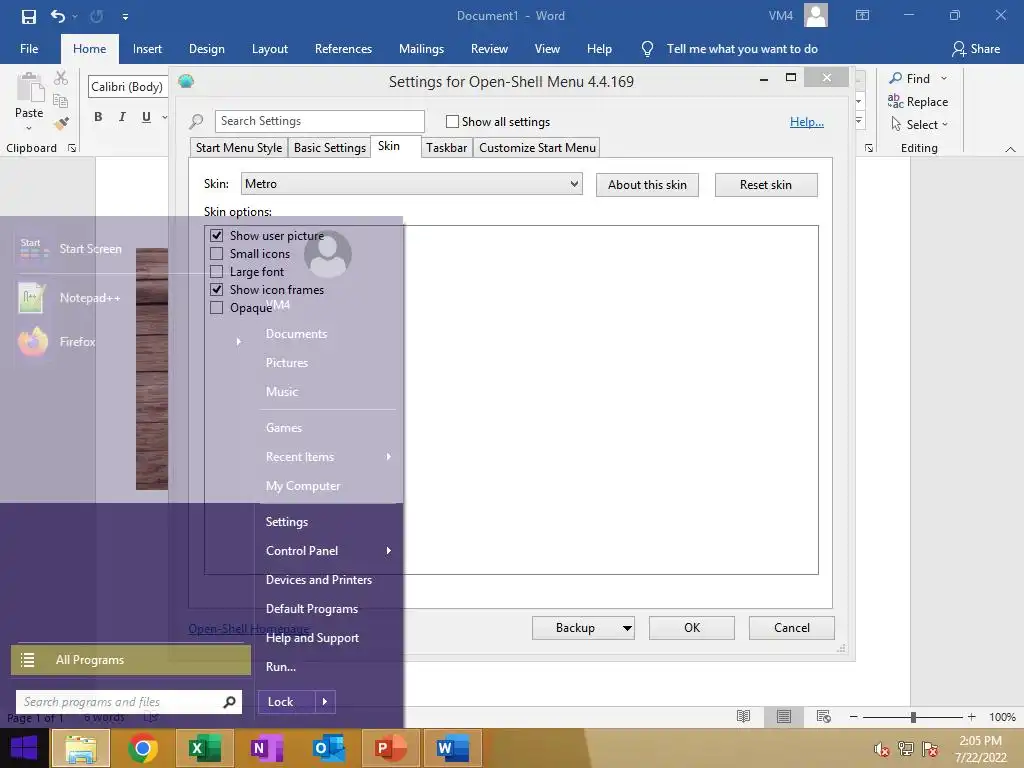The image size is (1024, 768).
Task: Switch to the References ribbon tab
Action: [x=343, y=49]
